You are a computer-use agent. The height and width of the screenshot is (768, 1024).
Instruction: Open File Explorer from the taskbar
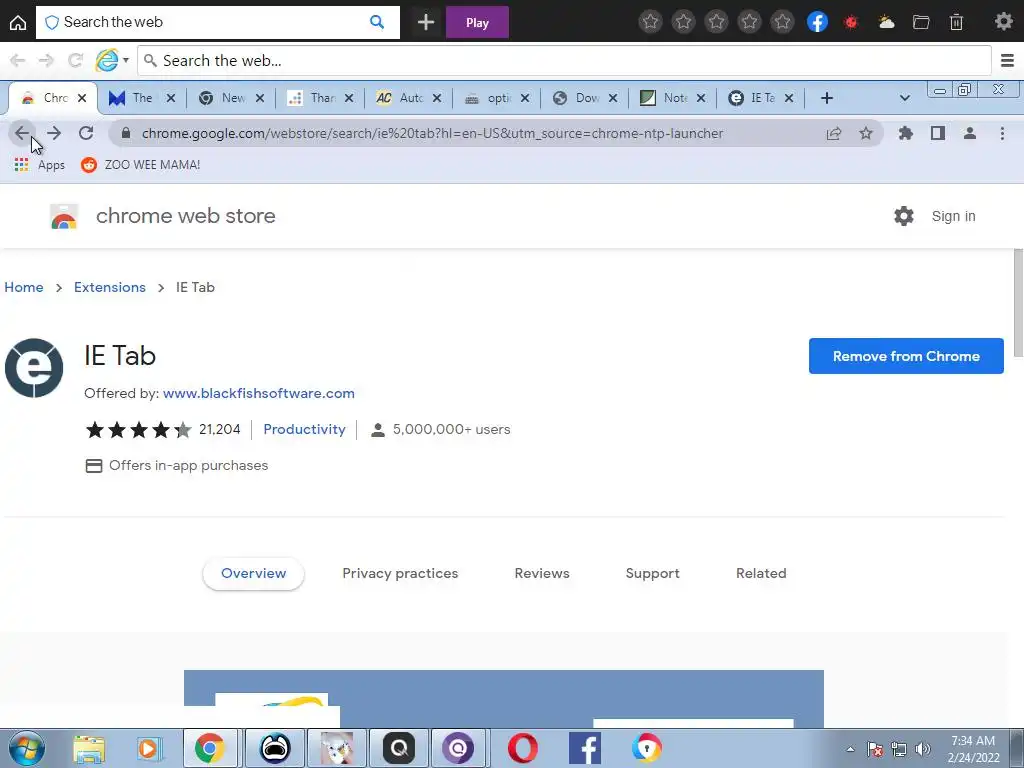point(89,748)
